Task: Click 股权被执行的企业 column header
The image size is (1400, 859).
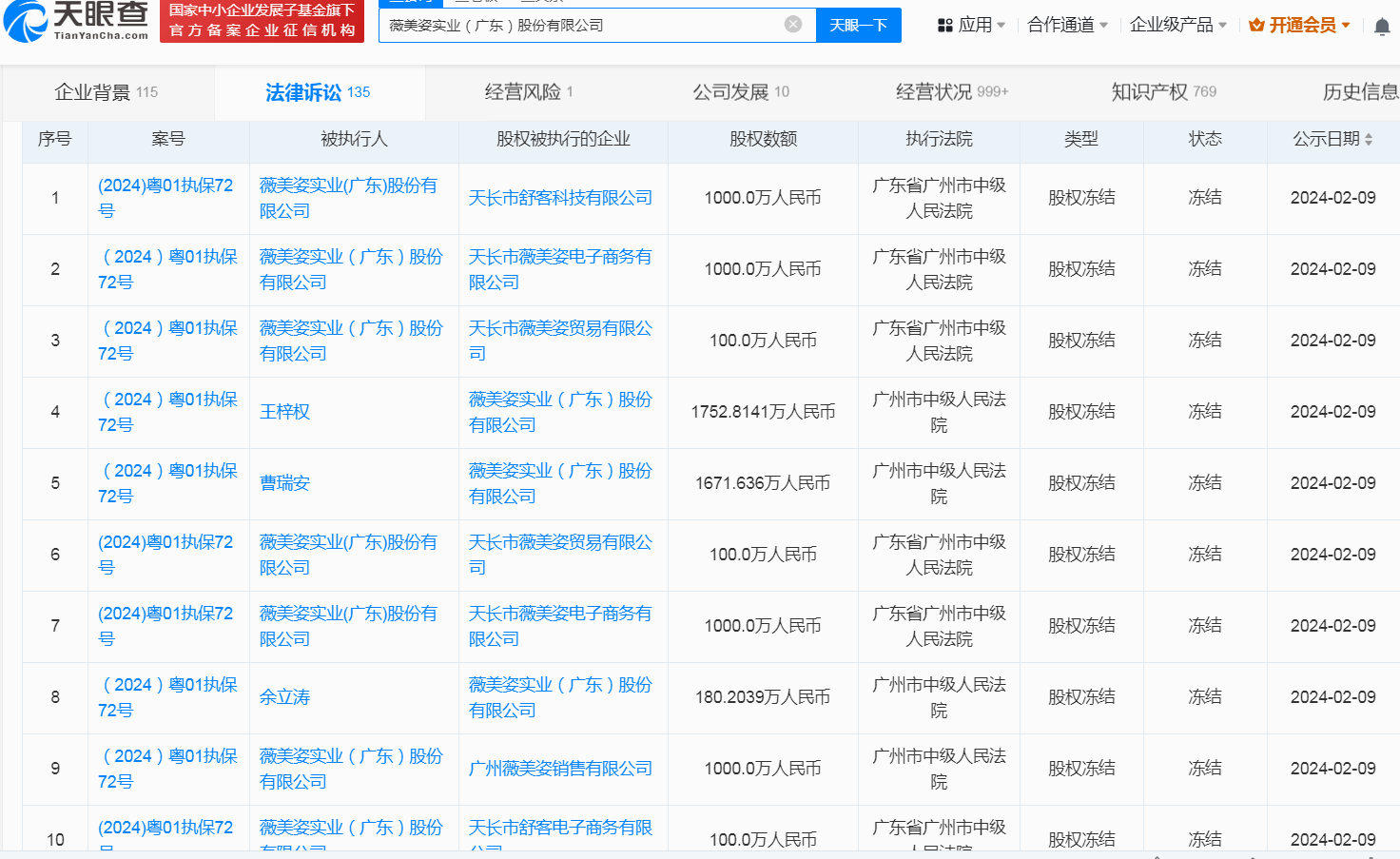Action: [563, 139]
